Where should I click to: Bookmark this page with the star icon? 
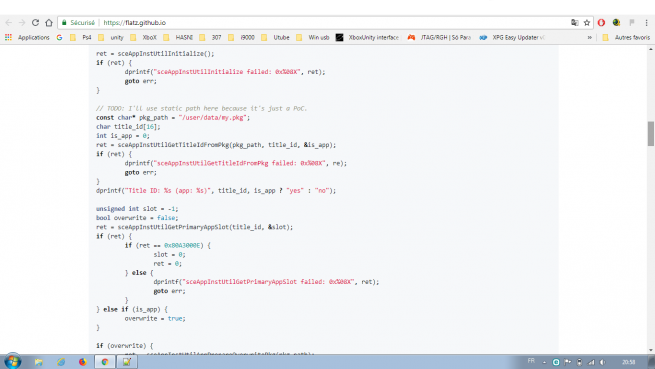click(587, 23)
